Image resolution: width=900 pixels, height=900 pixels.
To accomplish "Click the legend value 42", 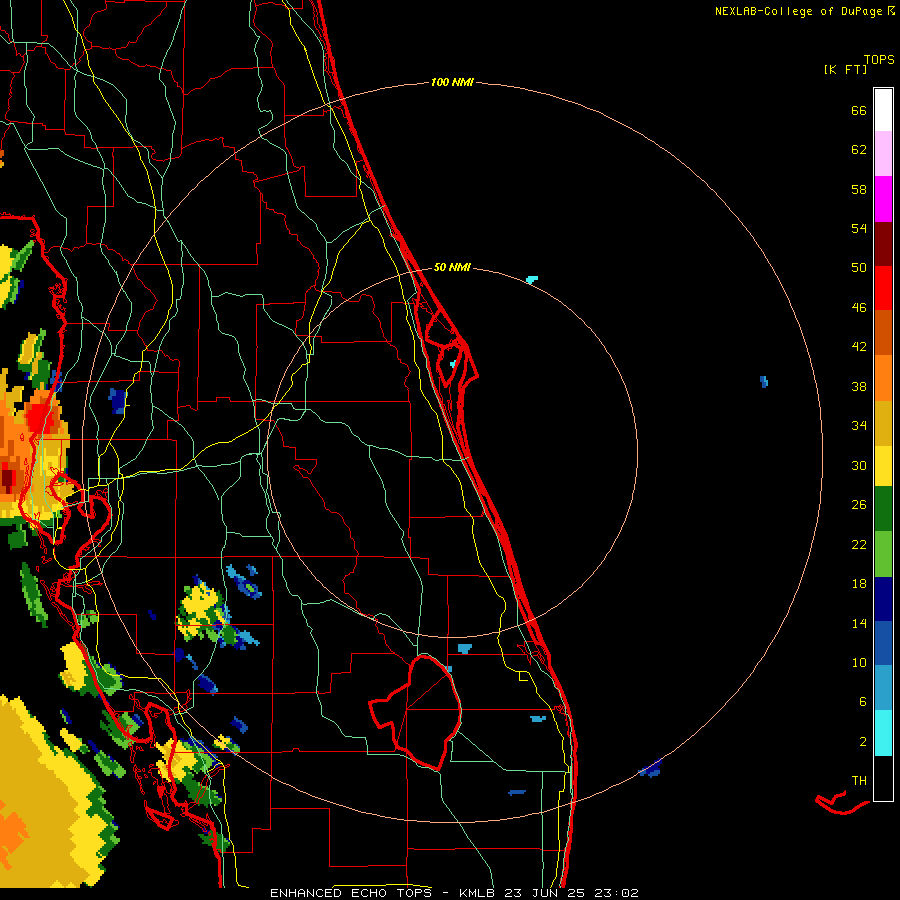I will (859, 347).
